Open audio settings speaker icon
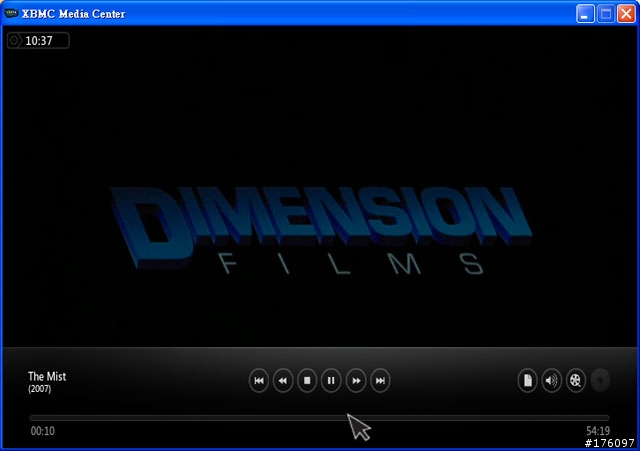 (551, 380)
